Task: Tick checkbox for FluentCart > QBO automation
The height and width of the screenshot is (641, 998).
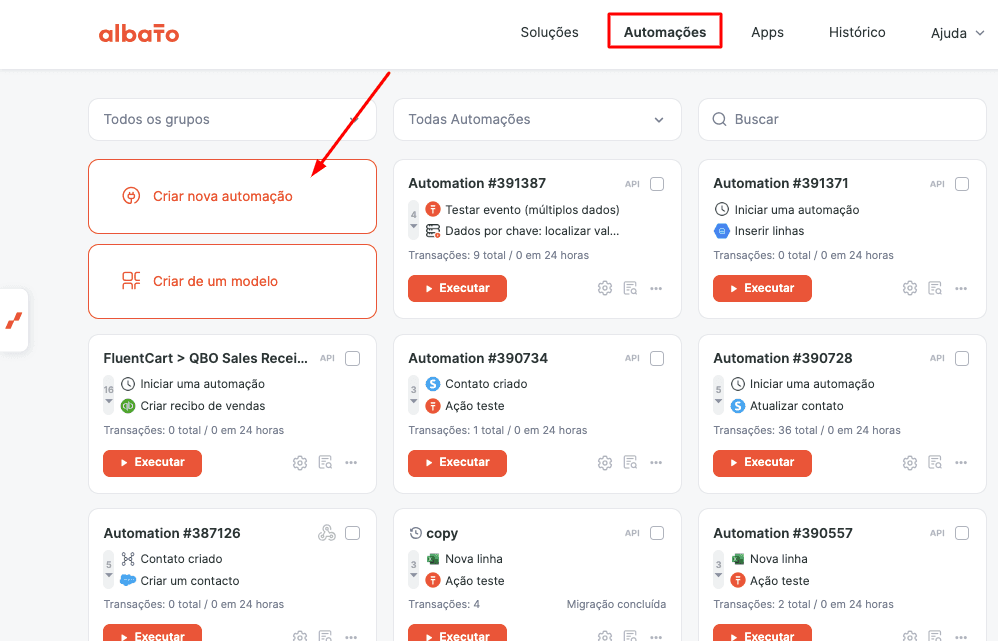Action: [352, 358]
